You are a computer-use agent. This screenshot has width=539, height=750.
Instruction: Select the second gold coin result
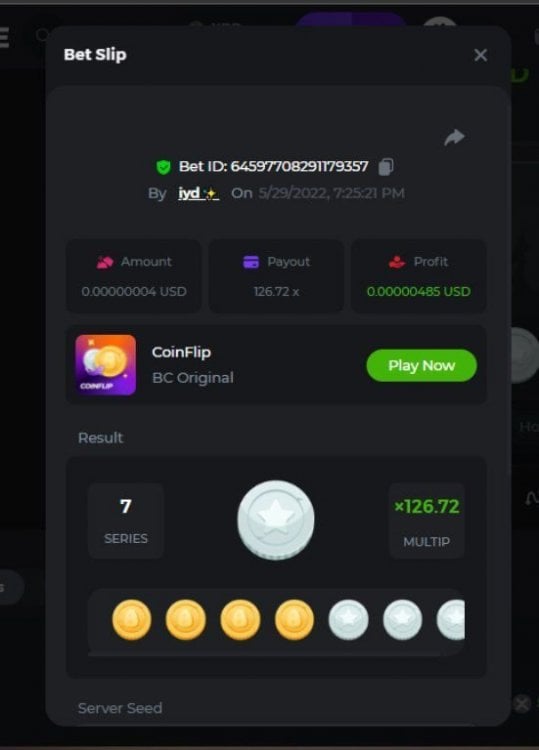186,619
